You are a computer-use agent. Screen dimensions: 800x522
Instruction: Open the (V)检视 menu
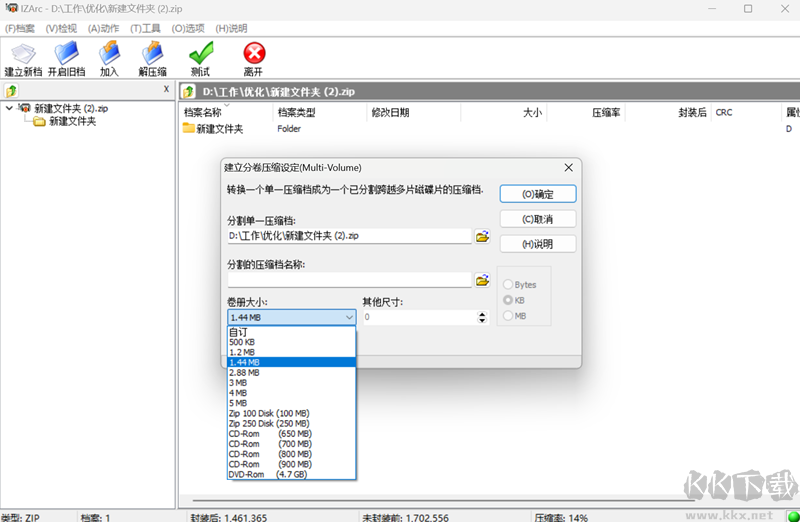[61, 29]
